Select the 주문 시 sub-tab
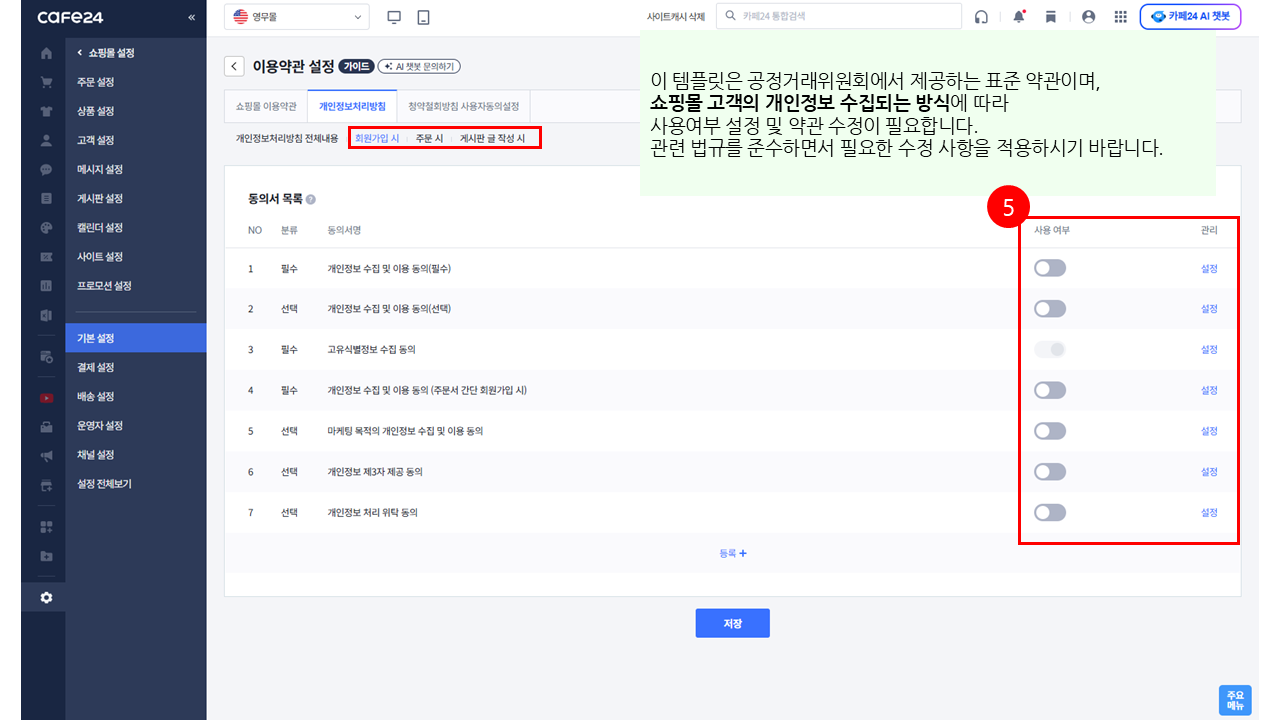The image size is (1280, 720). pyautogui.click(x=430, y=139)
